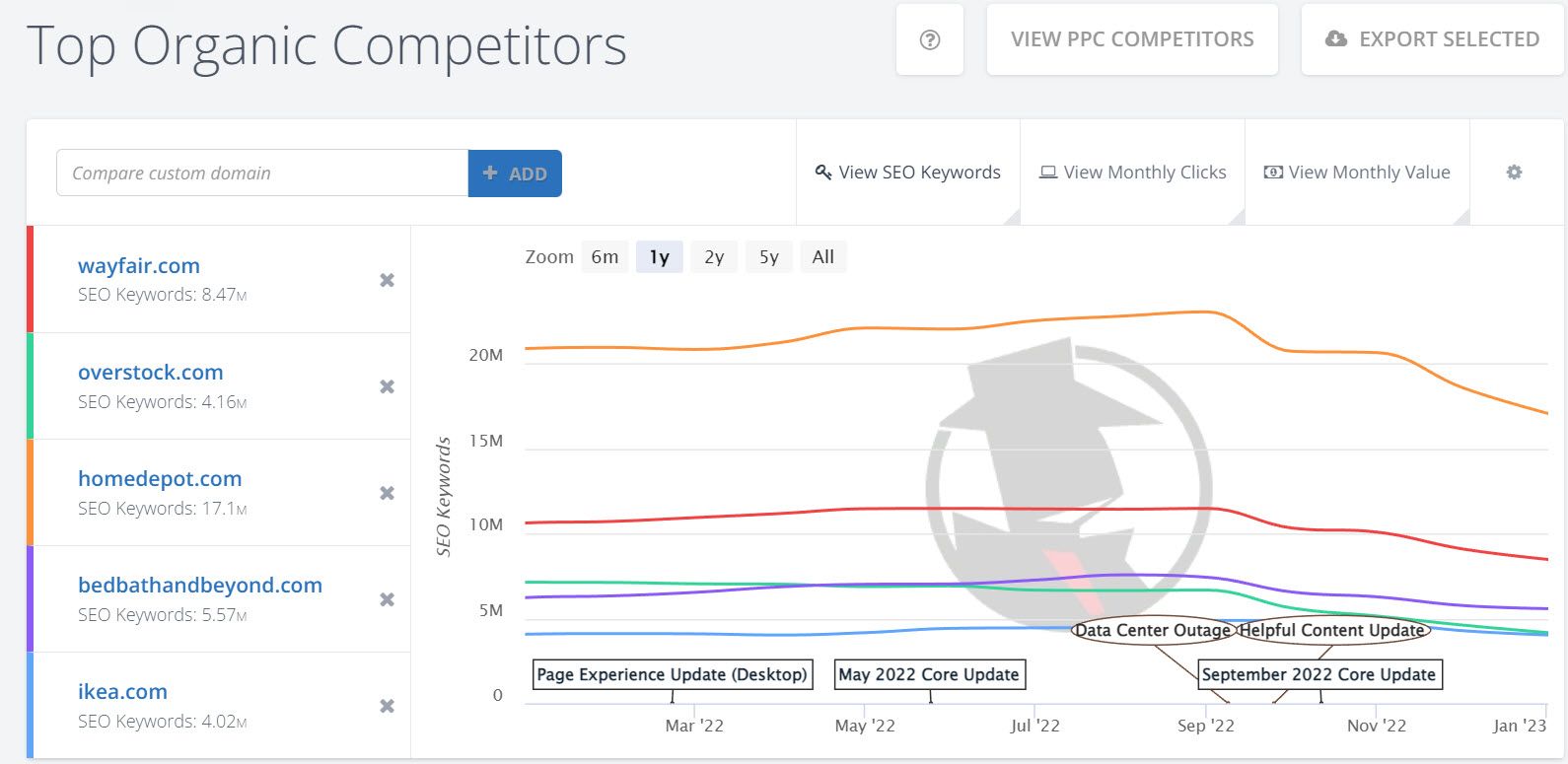Screen dimensions: 1568x764
Task: Click the View PPC Competitors button
Action: point(1132,39)
